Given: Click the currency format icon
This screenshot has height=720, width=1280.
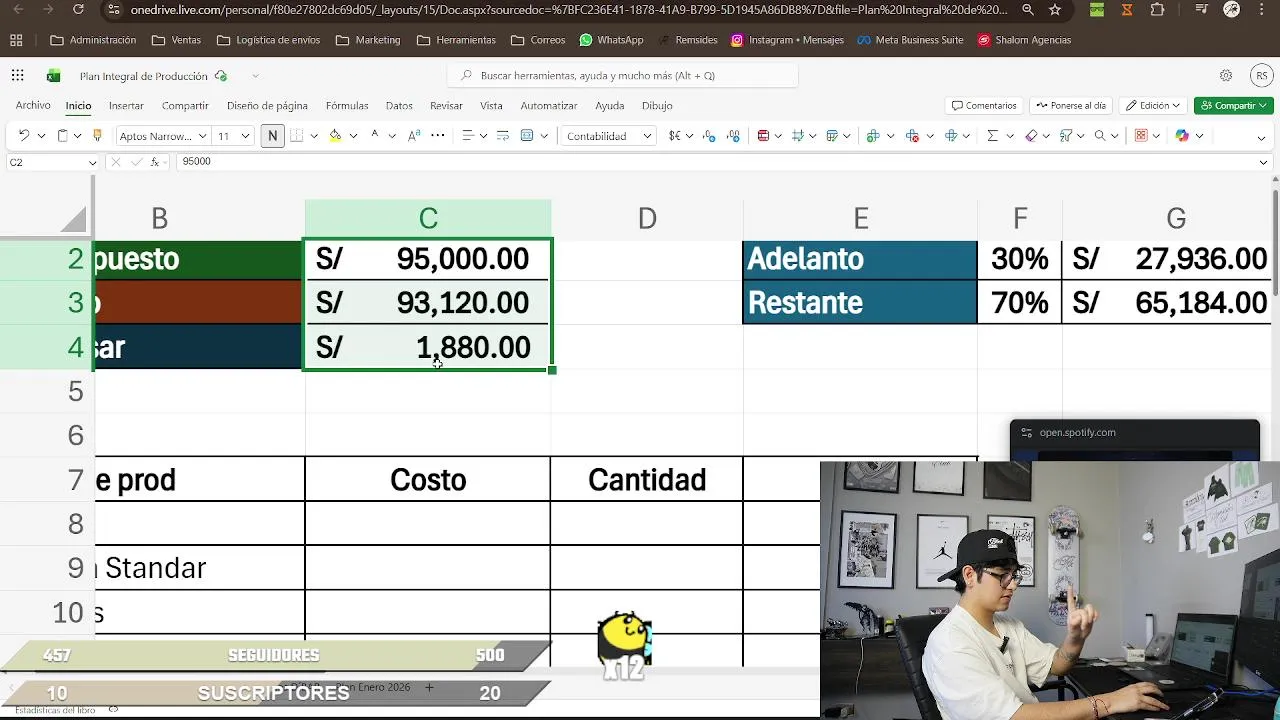Looking at the screenshot, I should tap(675, 136).
